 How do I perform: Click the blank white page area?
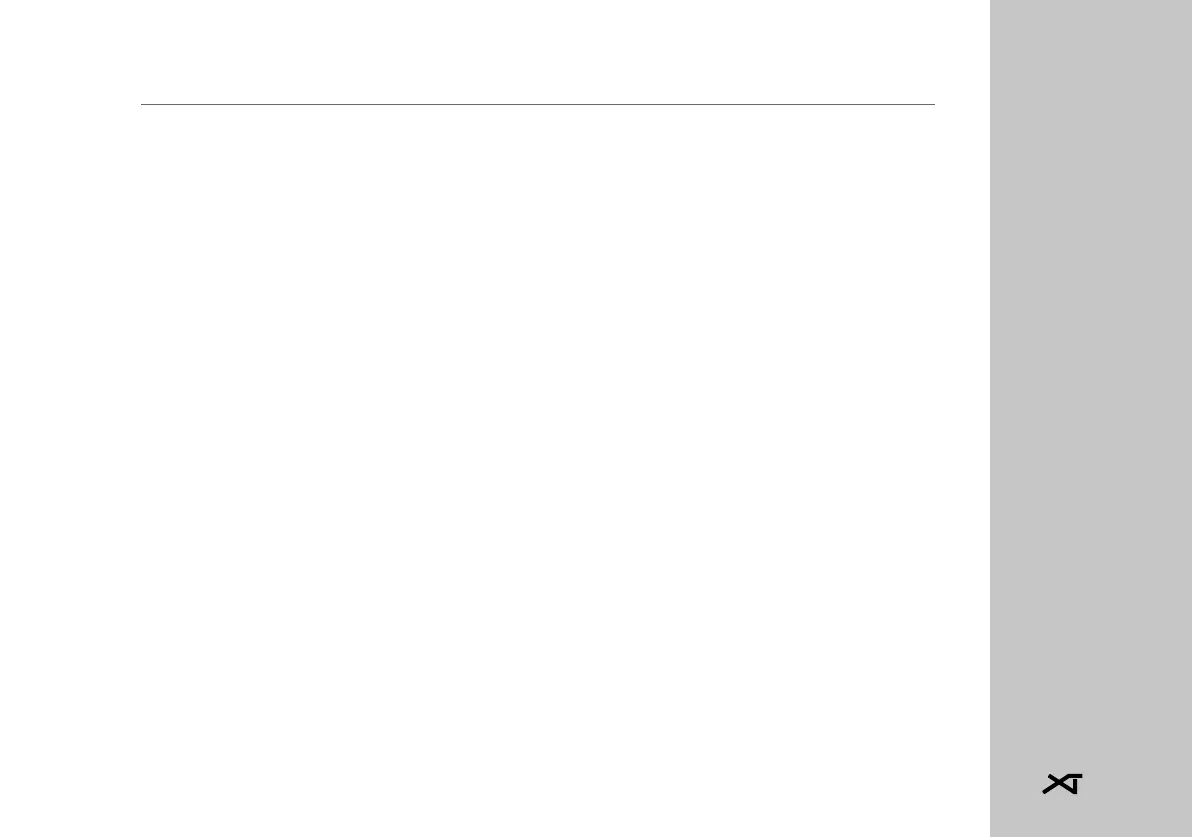(x=495, y=456)
